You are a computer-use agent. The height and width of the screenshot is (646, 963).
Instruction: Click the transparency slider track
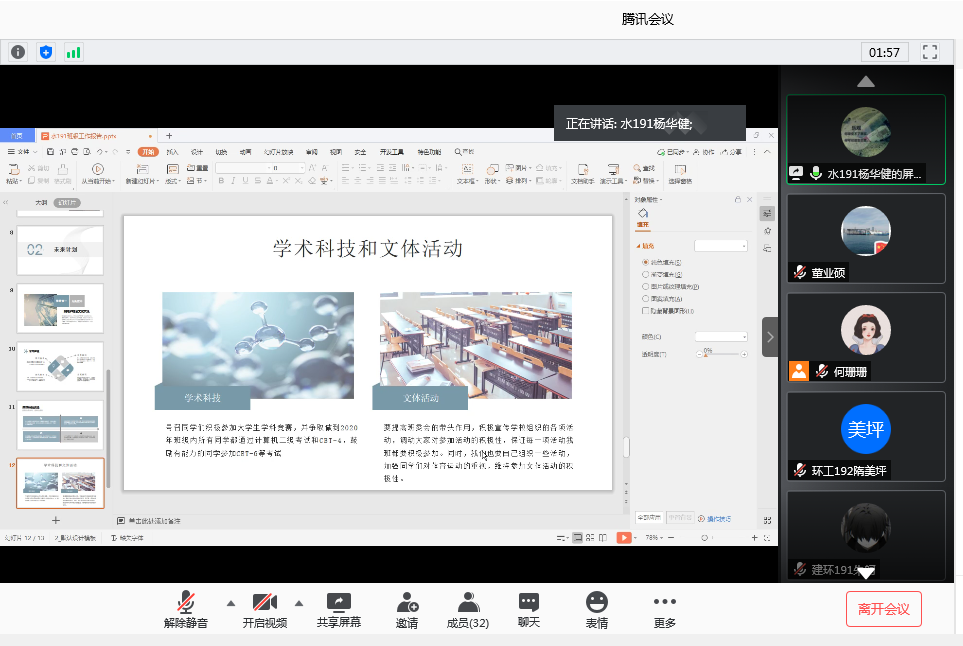click(722, 354)
